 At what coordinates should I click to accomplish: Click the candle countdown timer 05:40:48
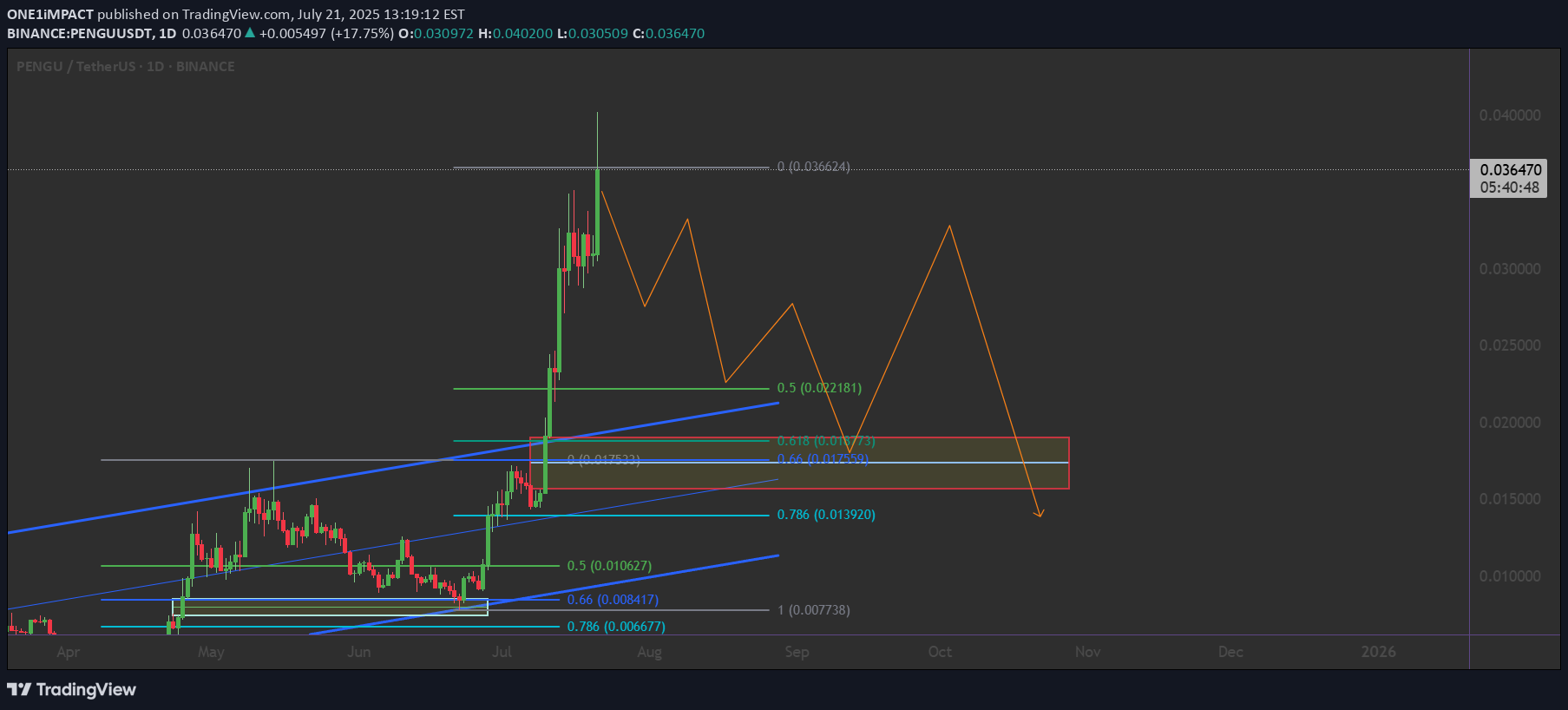pos(1509,187)
